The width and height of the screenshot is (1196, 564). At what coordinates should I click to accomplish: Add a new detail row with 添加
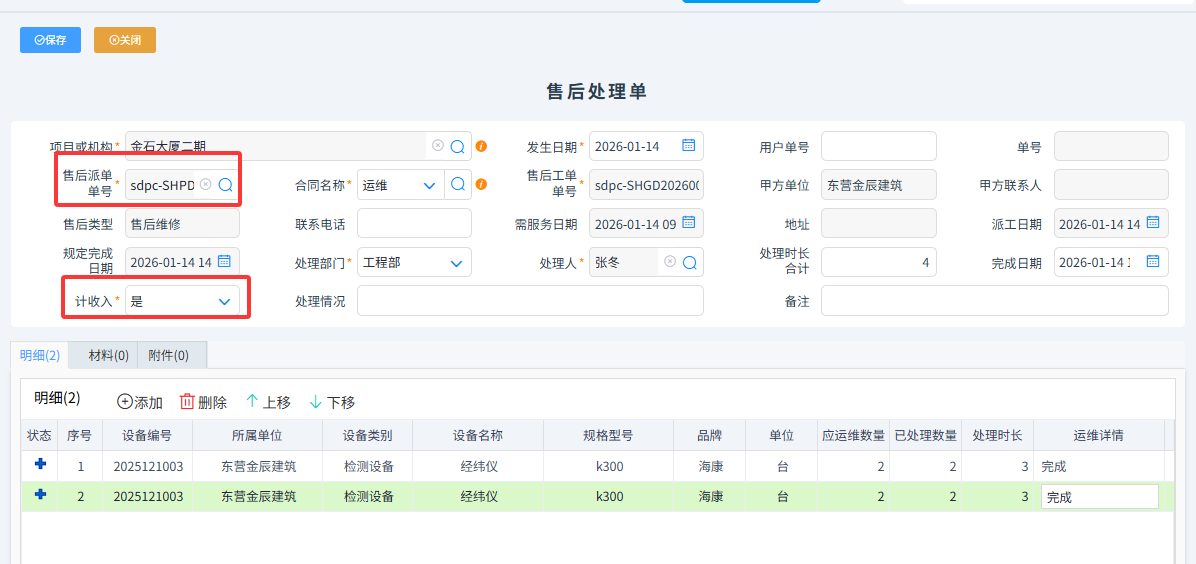tap(140, 402)
